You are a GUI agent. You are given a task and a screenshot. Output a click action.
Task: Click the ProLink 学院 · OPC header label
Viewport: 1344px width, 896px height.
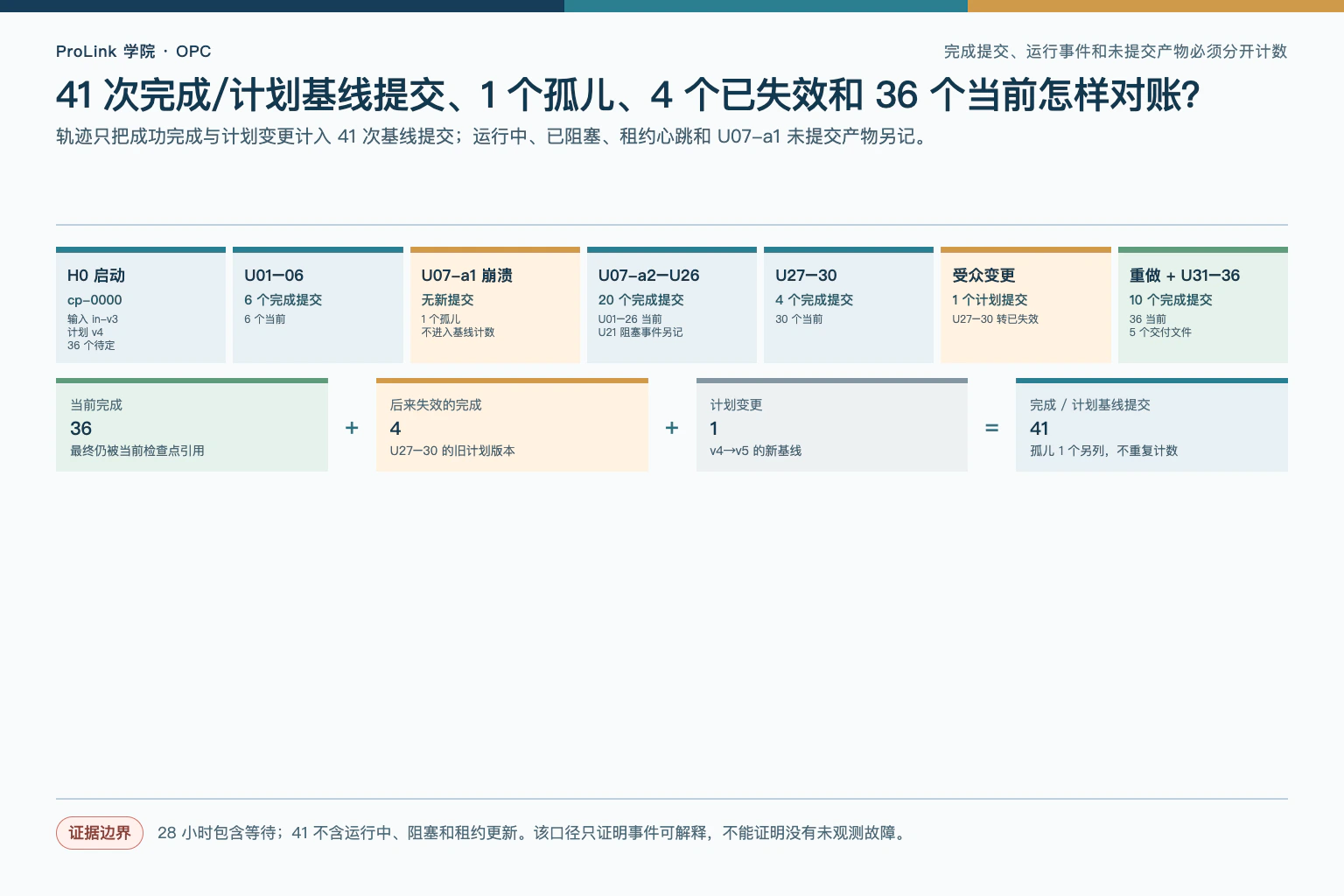coord(133,52)
